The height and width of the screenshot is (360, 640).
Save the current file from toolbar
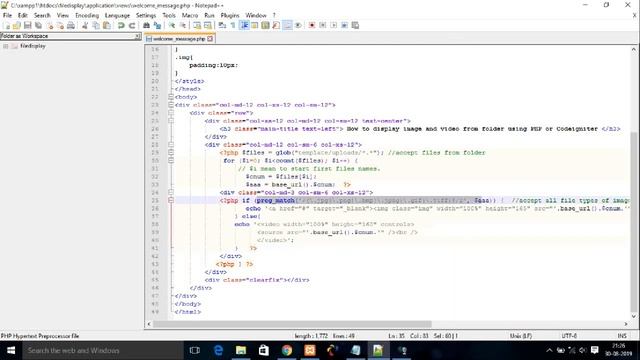(x=27, y=25)
